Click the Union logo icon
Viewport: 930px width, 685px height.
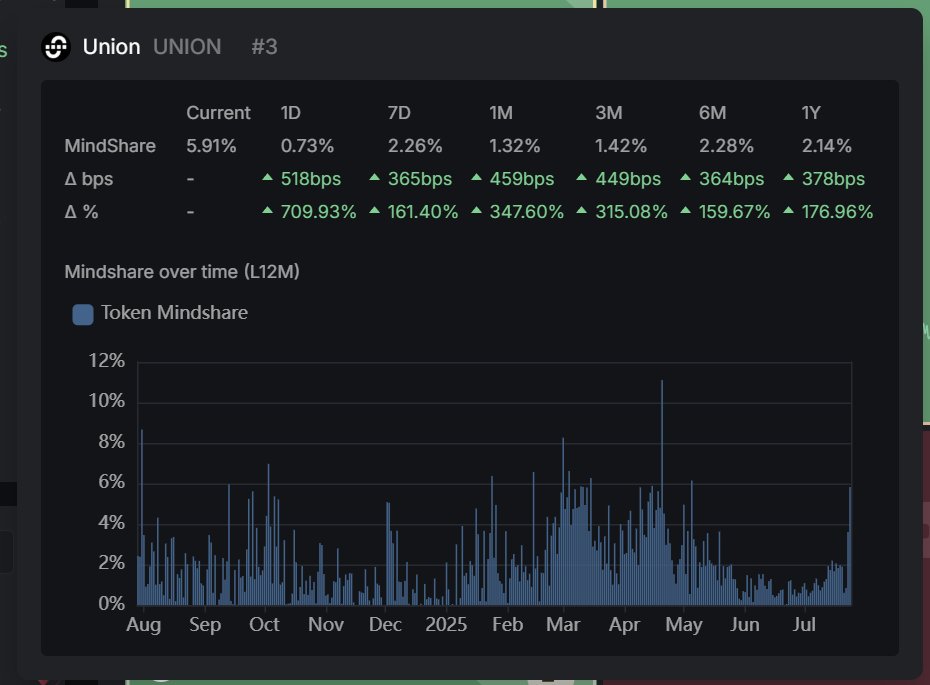click(x=56, y=47)
